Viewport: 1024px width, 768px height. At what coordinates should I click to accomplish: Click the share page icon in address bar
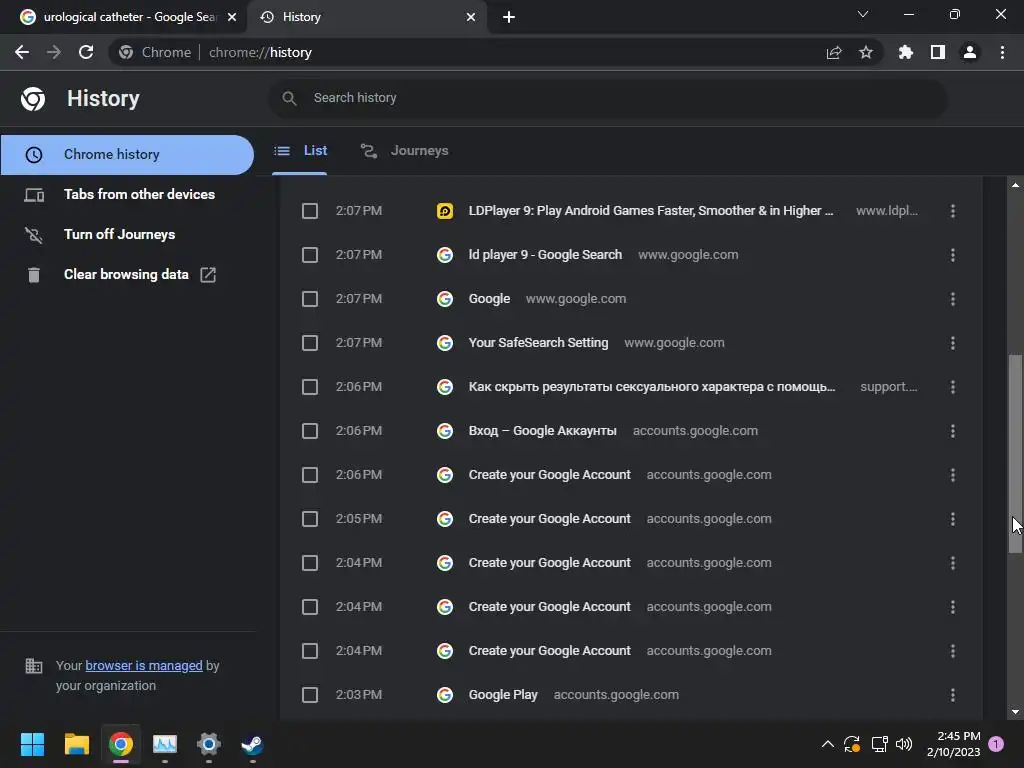click(834, 52)
